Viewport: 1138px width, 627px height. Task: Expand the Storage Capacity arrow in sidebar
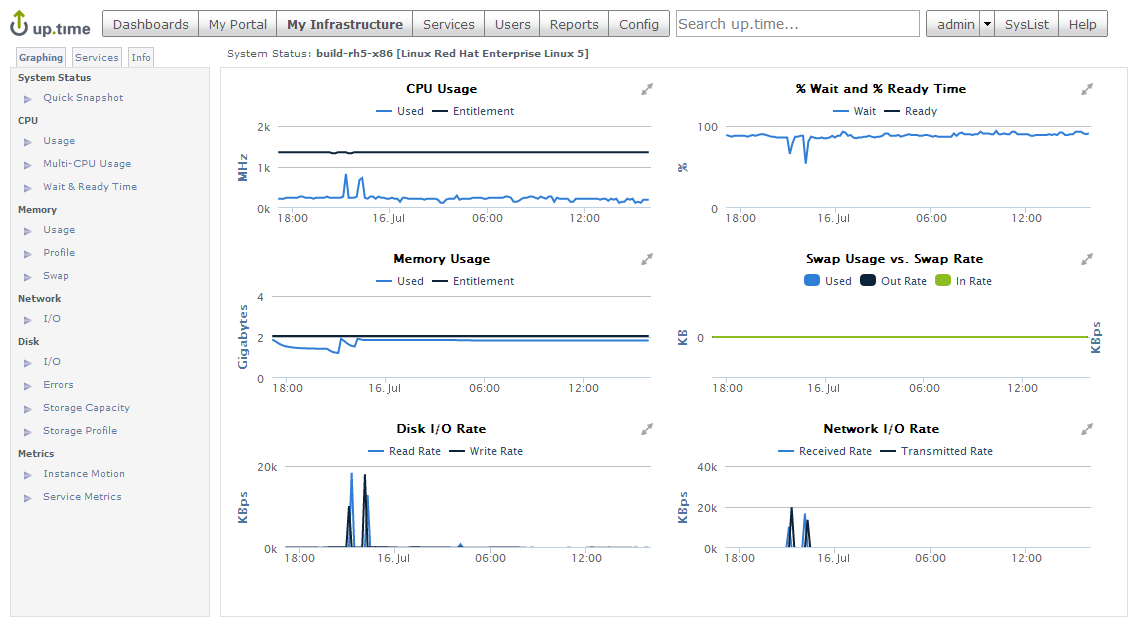(x=28, y=409)
